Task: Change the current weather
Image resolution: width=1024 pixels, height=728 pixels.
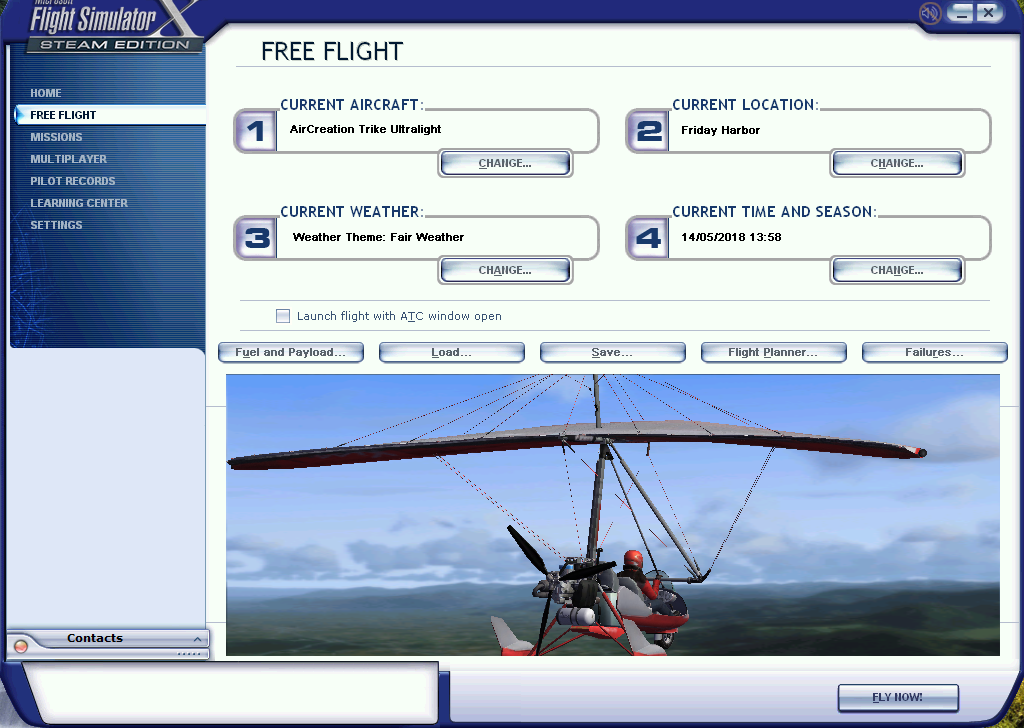Action: [505, 270]
